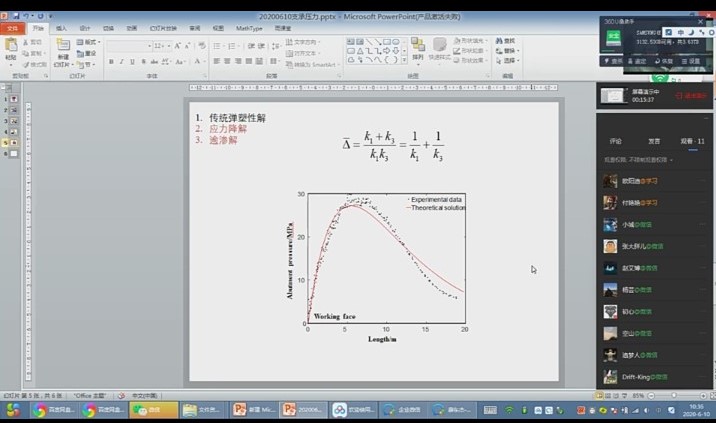Click Shape Fill option

[x=470, y=41]
